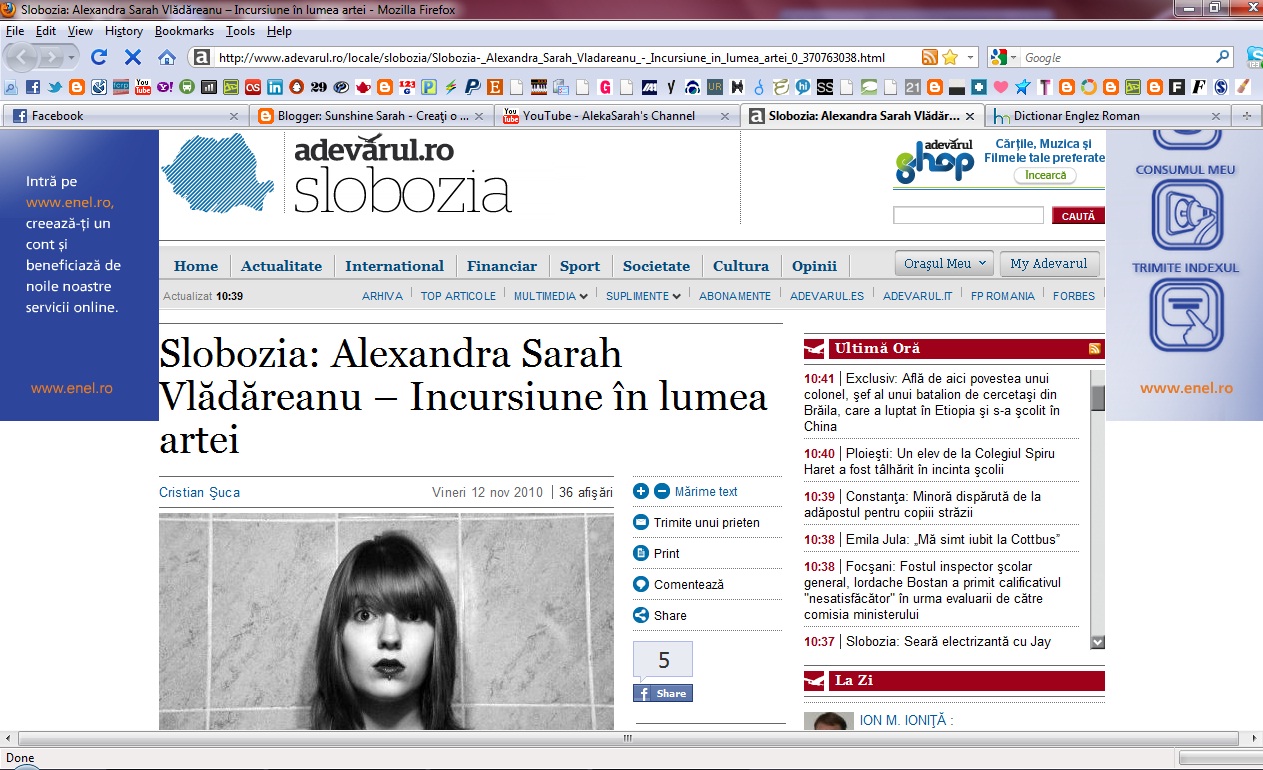Open the Emila Jula Cottbus headline
1263x770 pixels.
953,539
